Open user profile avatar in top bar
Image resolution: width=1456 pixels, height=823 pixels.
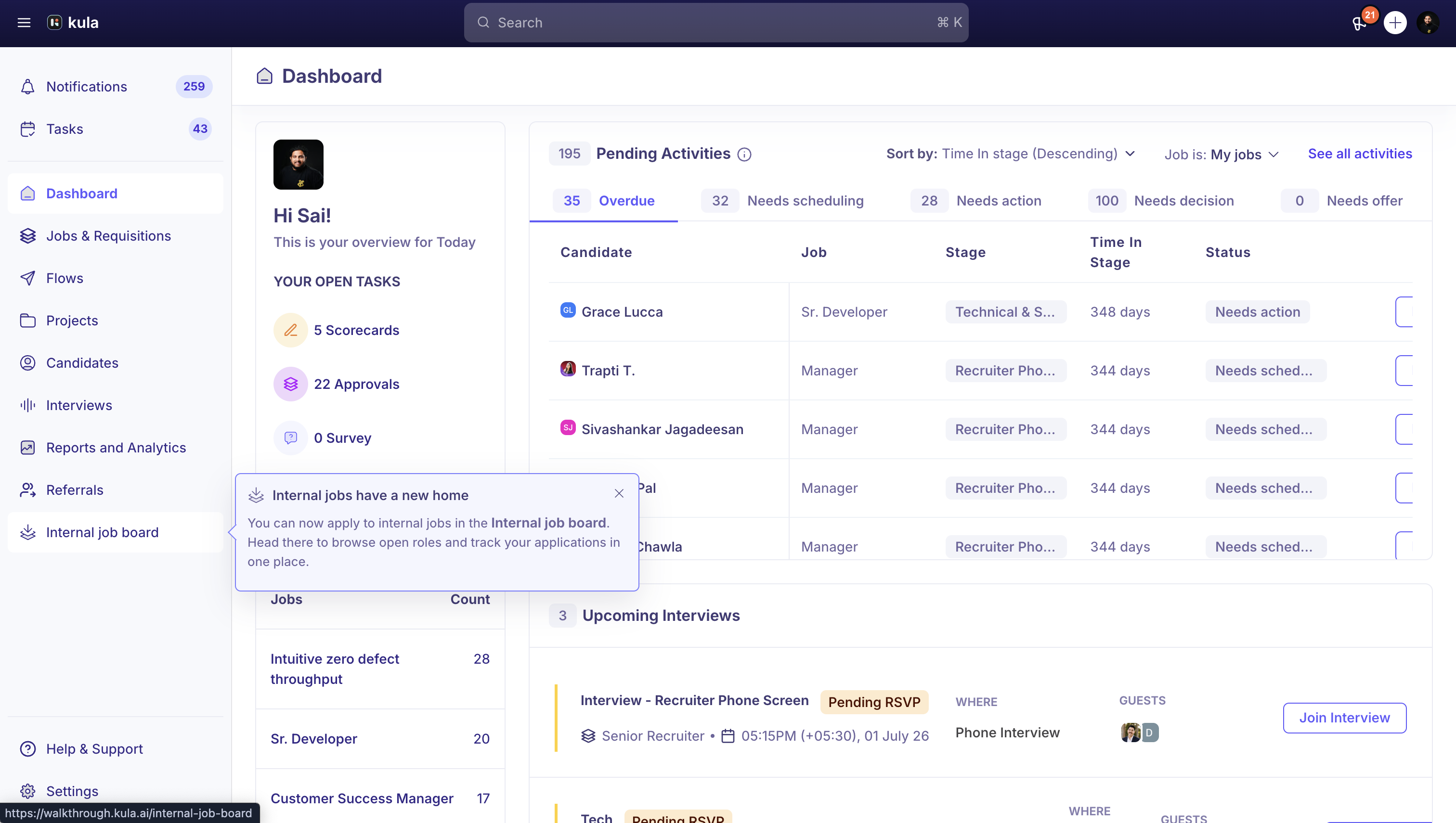click(x=1428, y=23)
